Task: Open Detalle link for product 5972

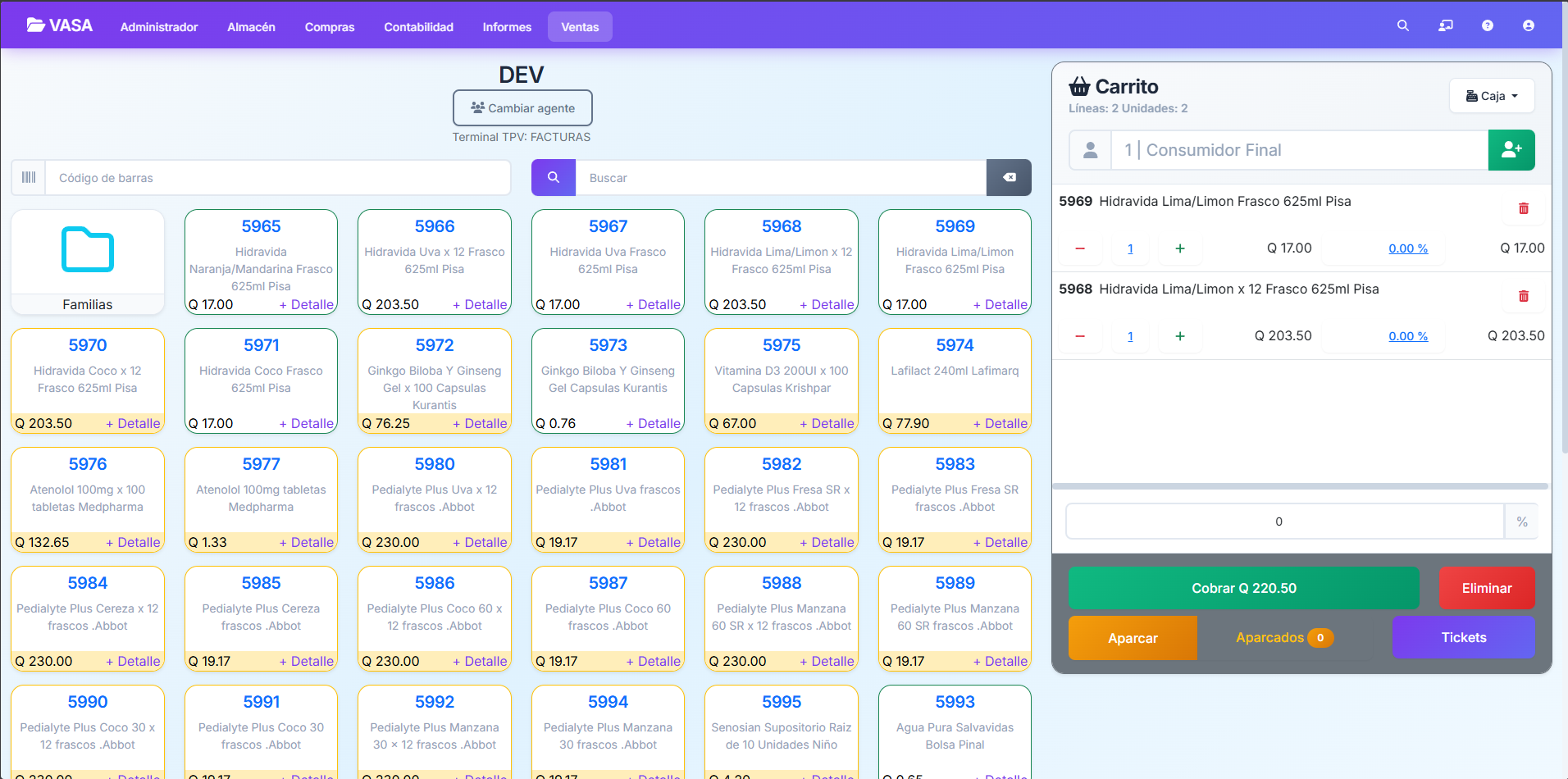Action: [x=480, y=423]
